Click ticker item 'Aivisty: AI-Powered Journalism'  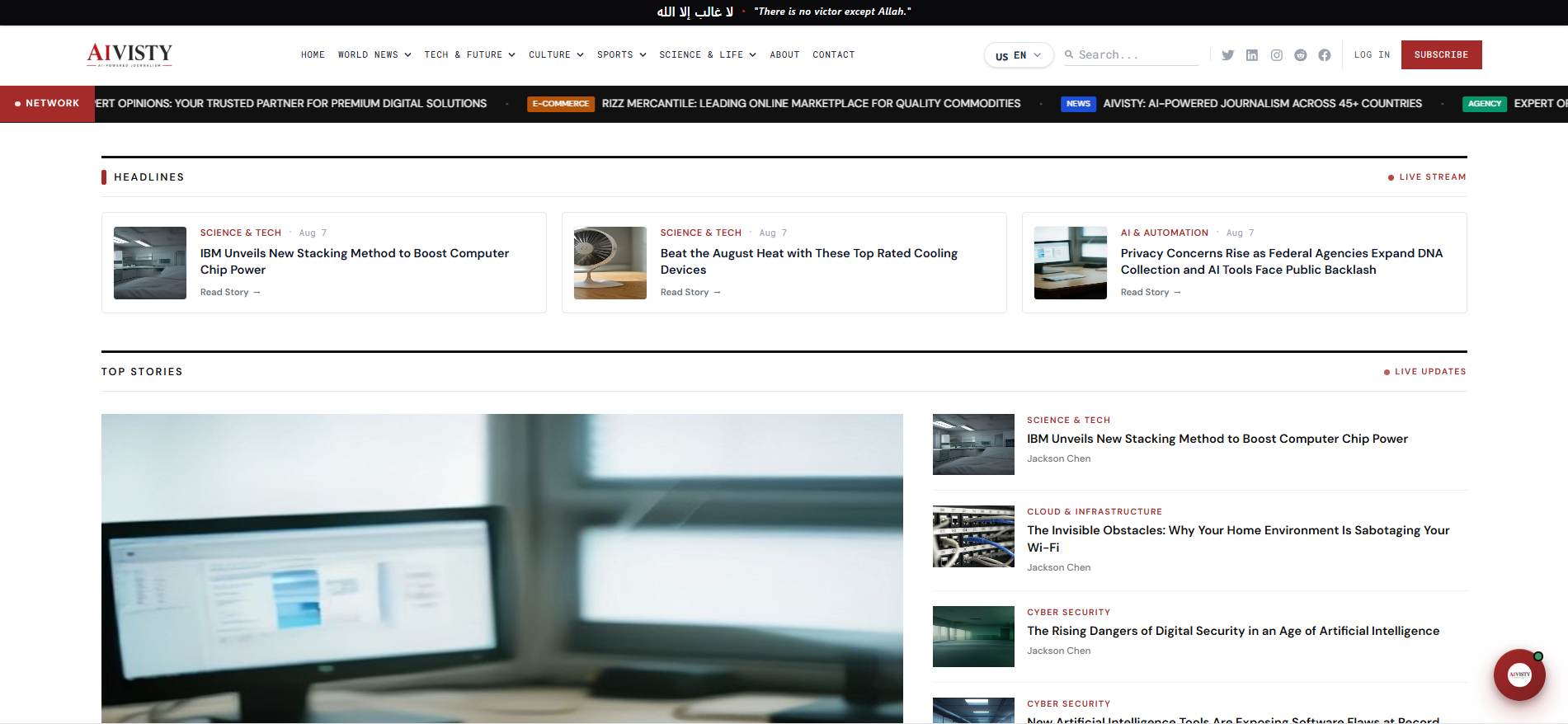(1263, 104)
